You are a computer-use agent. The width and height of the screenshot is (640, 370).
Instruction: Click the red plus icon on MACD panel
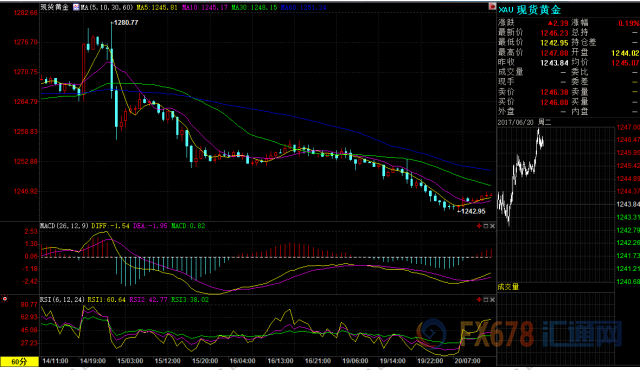click(479, 226)
